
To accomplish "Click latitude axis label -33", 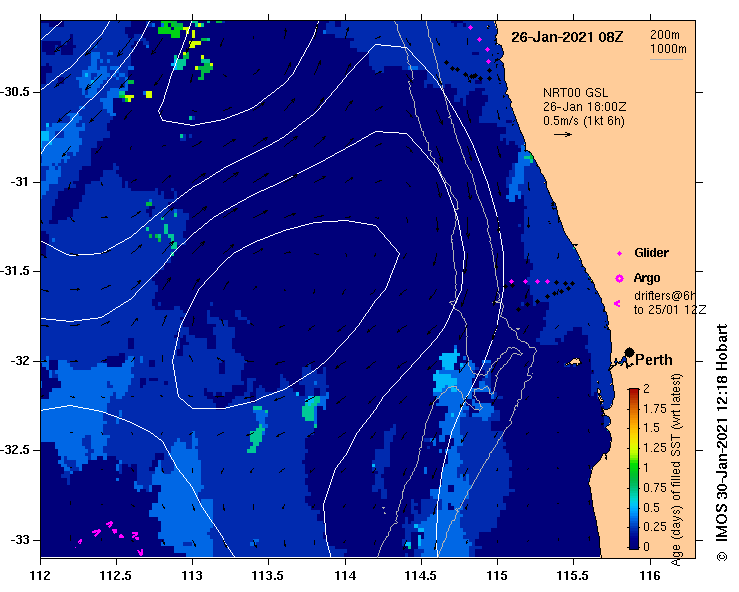I will [x=20, y=540].
